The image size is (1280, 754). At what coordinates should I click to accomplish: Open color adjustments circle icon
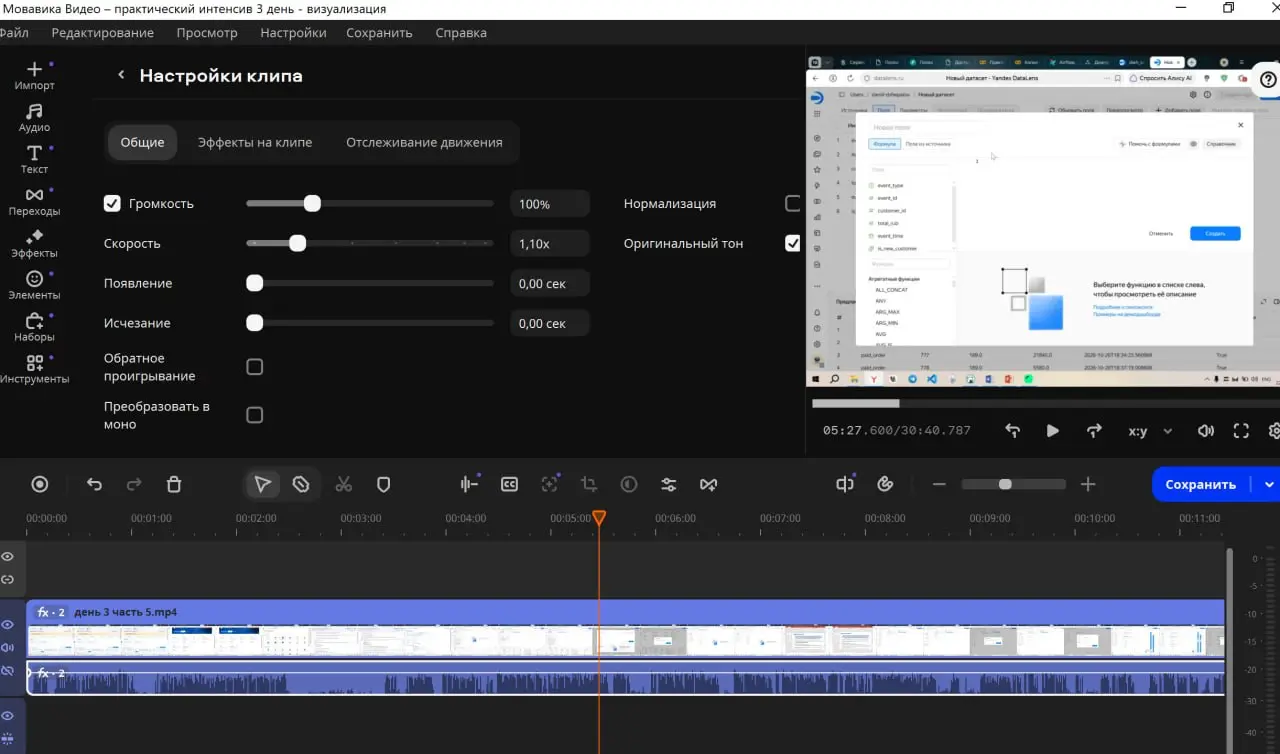click(x=629, y=484)
